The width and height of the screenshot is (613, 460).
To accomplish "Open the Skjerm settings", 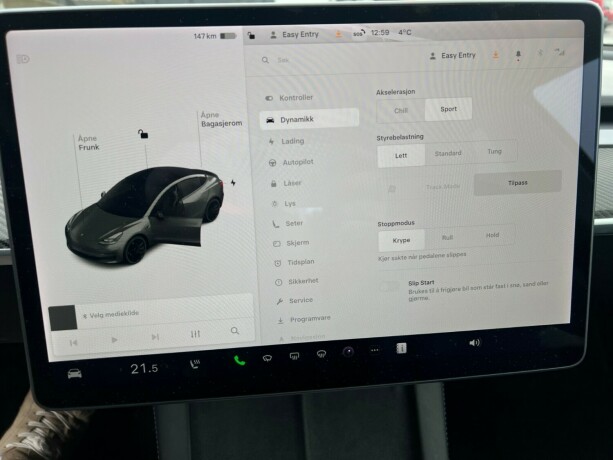I will (291, 243).
